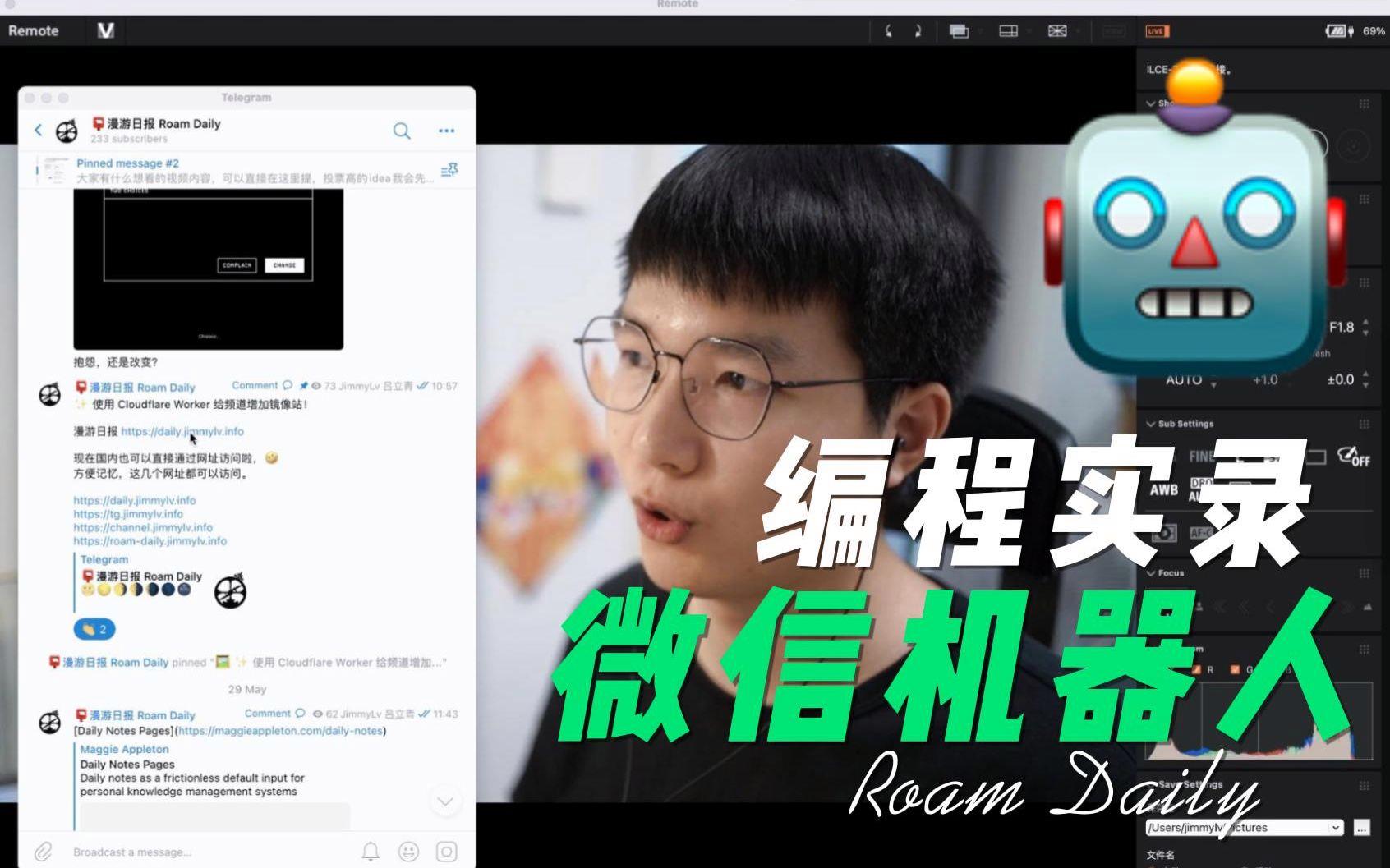The width and height of the screenshot is (1390, 868).
Task: Open the maggieappleton.com/daily-notes link
Action: click(x=280, y=730)
